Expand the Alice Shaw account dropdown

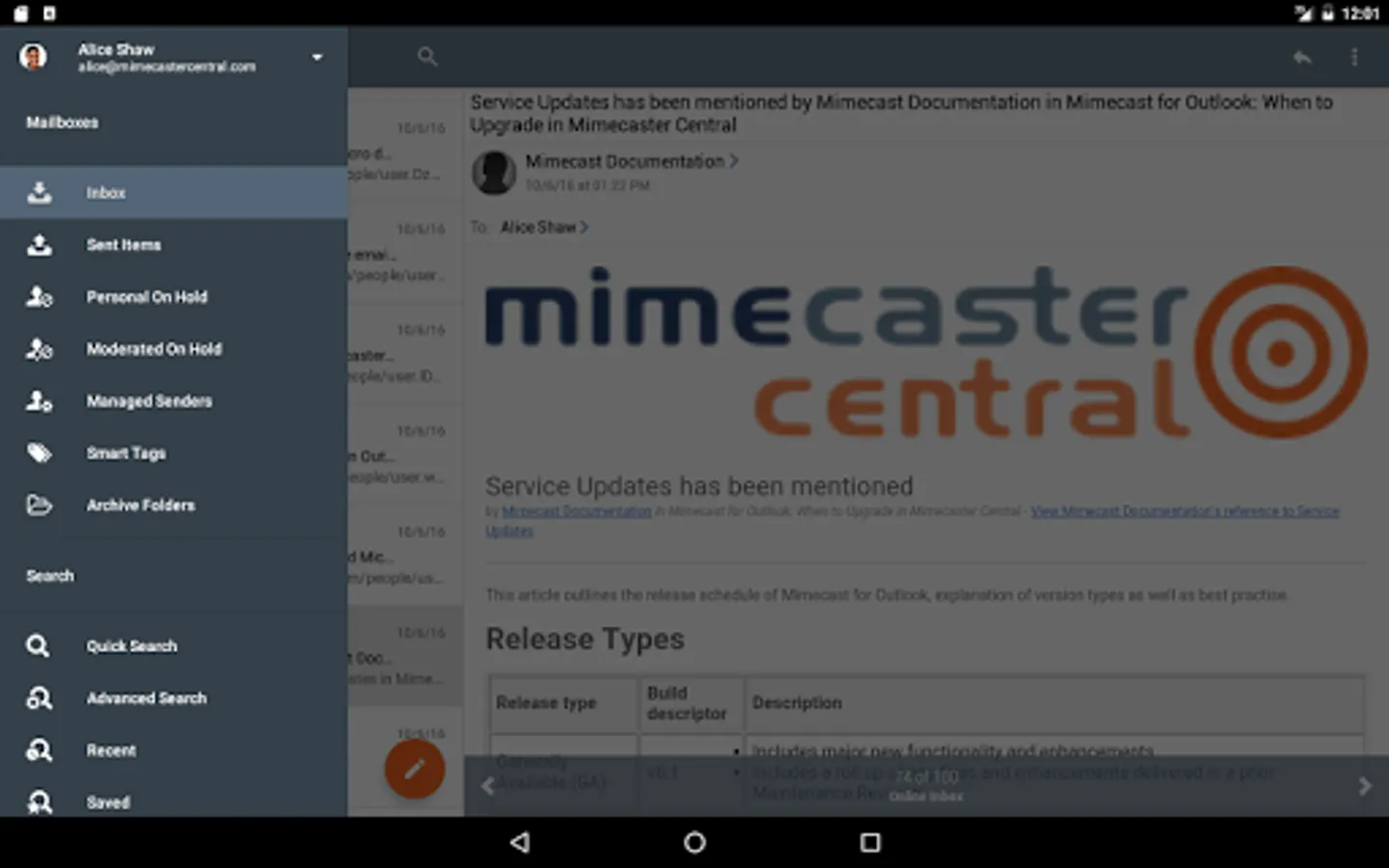[x=317, y=57]
